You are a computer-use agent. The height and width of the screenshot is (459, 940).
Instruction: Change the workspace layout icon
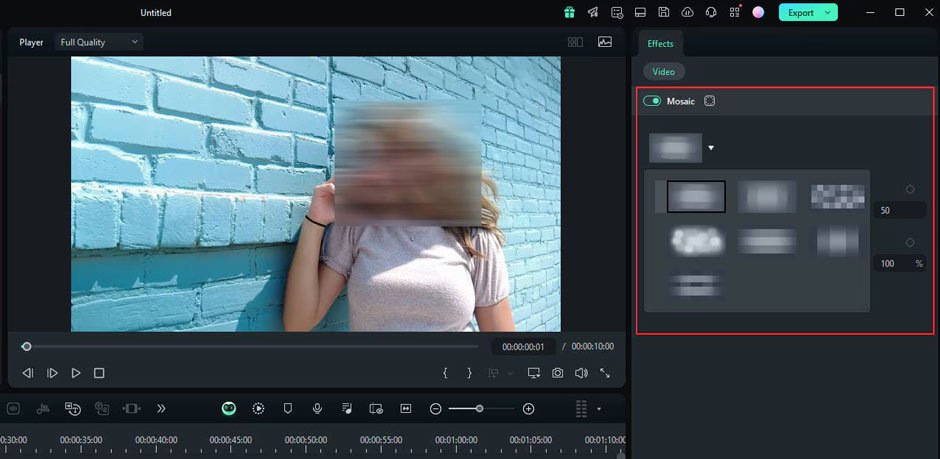click(640, 12)
